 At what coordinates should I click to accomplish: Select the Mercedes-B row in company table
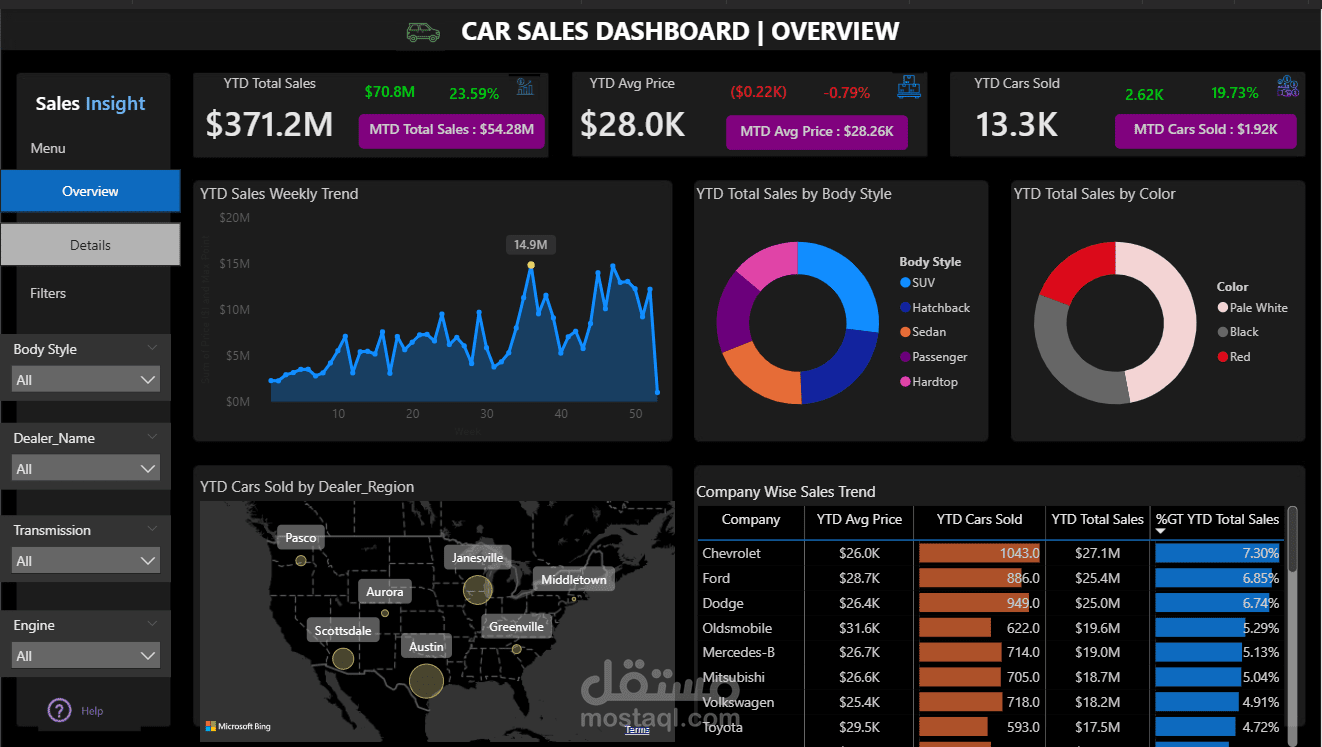[x=990, y=652]
